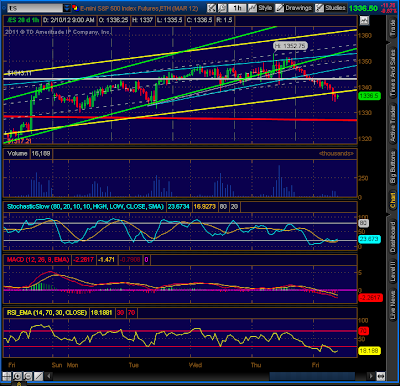Image resolution: width=400 pixels, height=386 pixels.
Task: Open the Big Buttons sidebar tab
Action: pos(393,167)
